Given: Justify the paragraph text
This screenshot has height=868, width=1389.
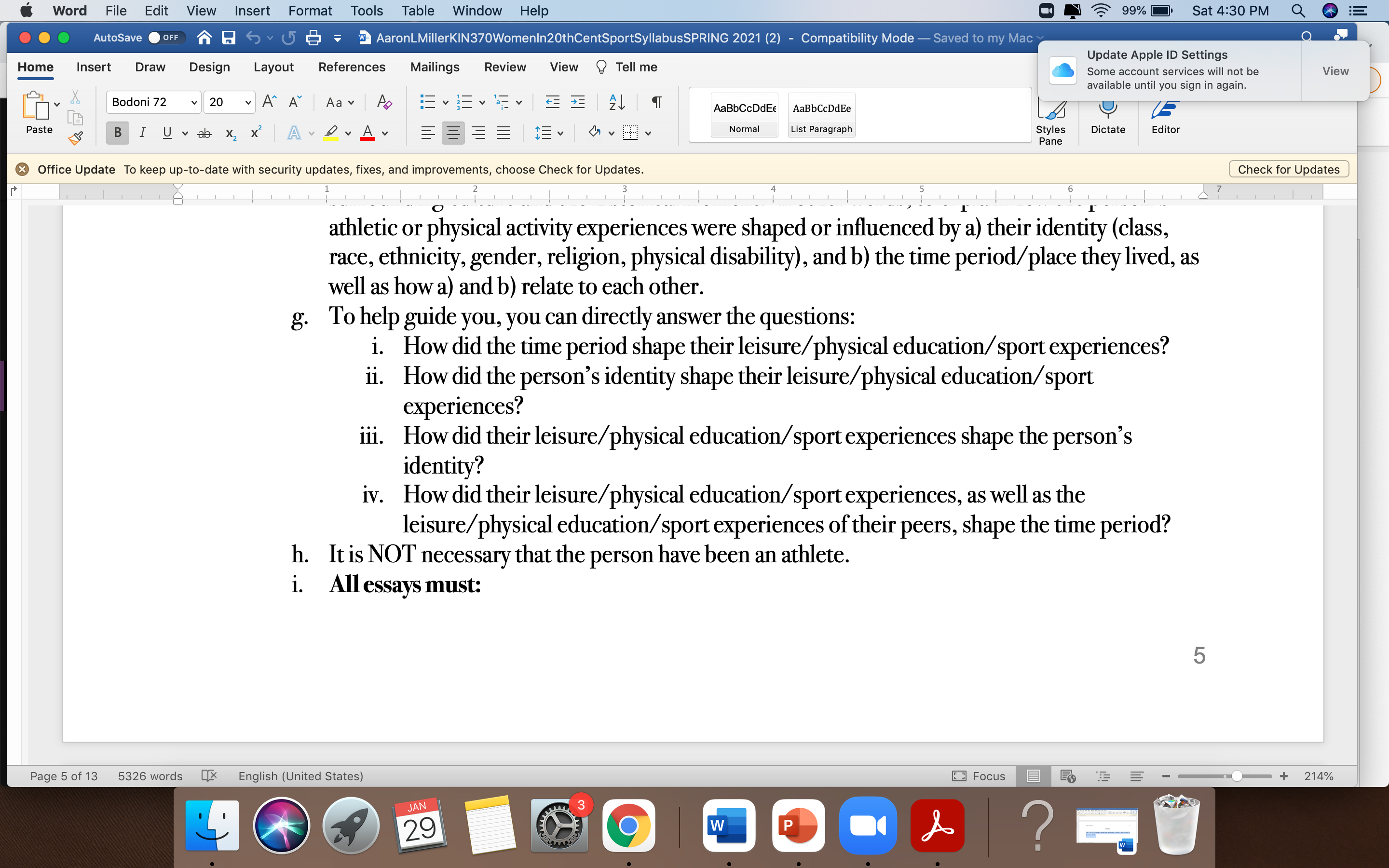Looking at the screenshot, I should click(x=504, y=133).
